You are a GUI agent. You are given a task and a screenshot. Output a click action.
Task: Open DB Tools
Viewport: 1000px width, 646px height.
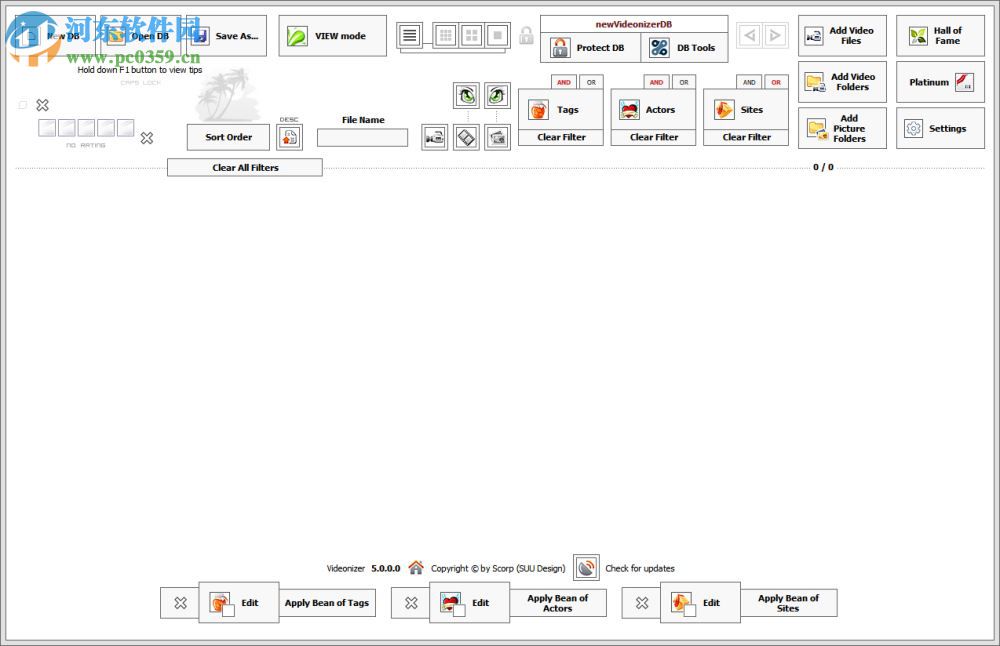pyautogui.click(x=684, y=47)
